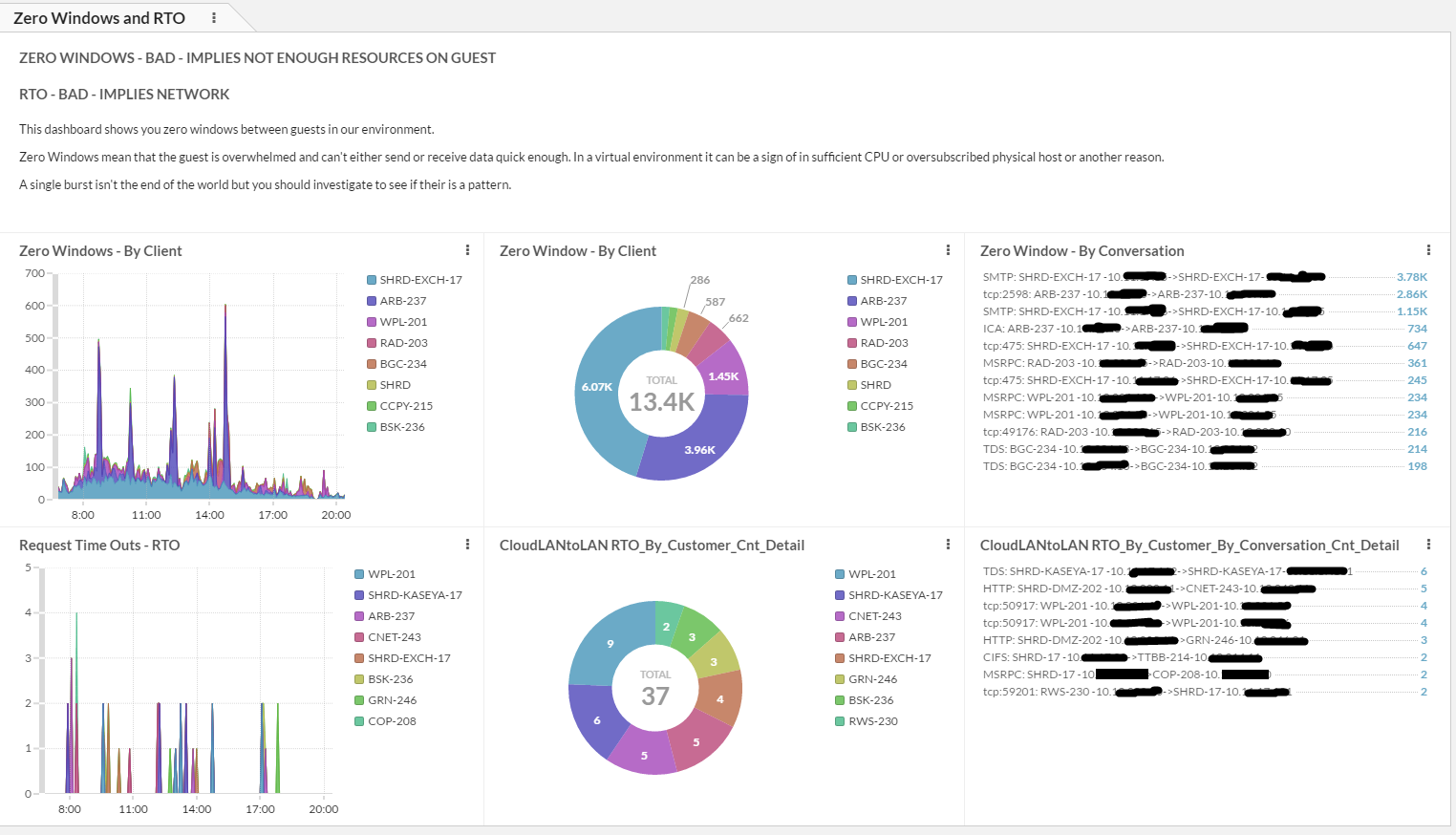
Task: Open the 361 count for MSRPC RAD-203 conversation
Action: (1417, 363)
